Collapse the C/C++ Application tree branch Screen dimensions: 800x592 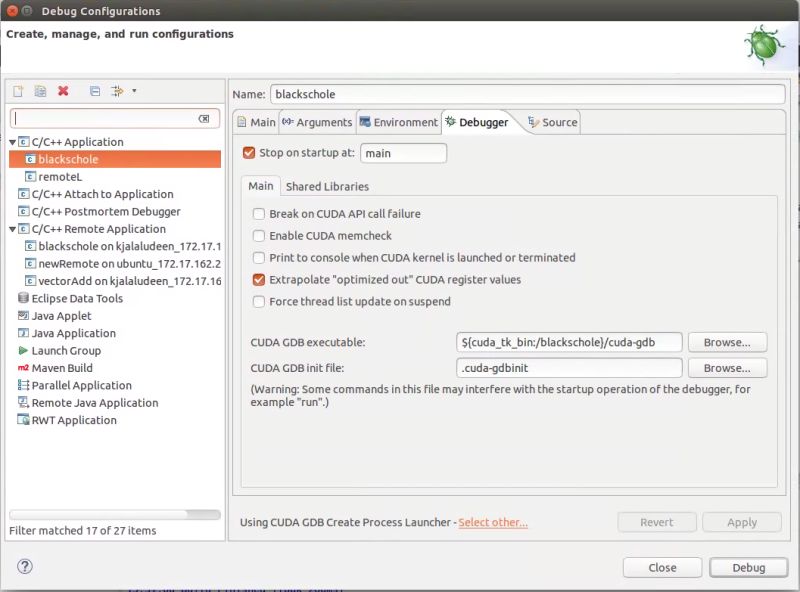click(12, 141)
